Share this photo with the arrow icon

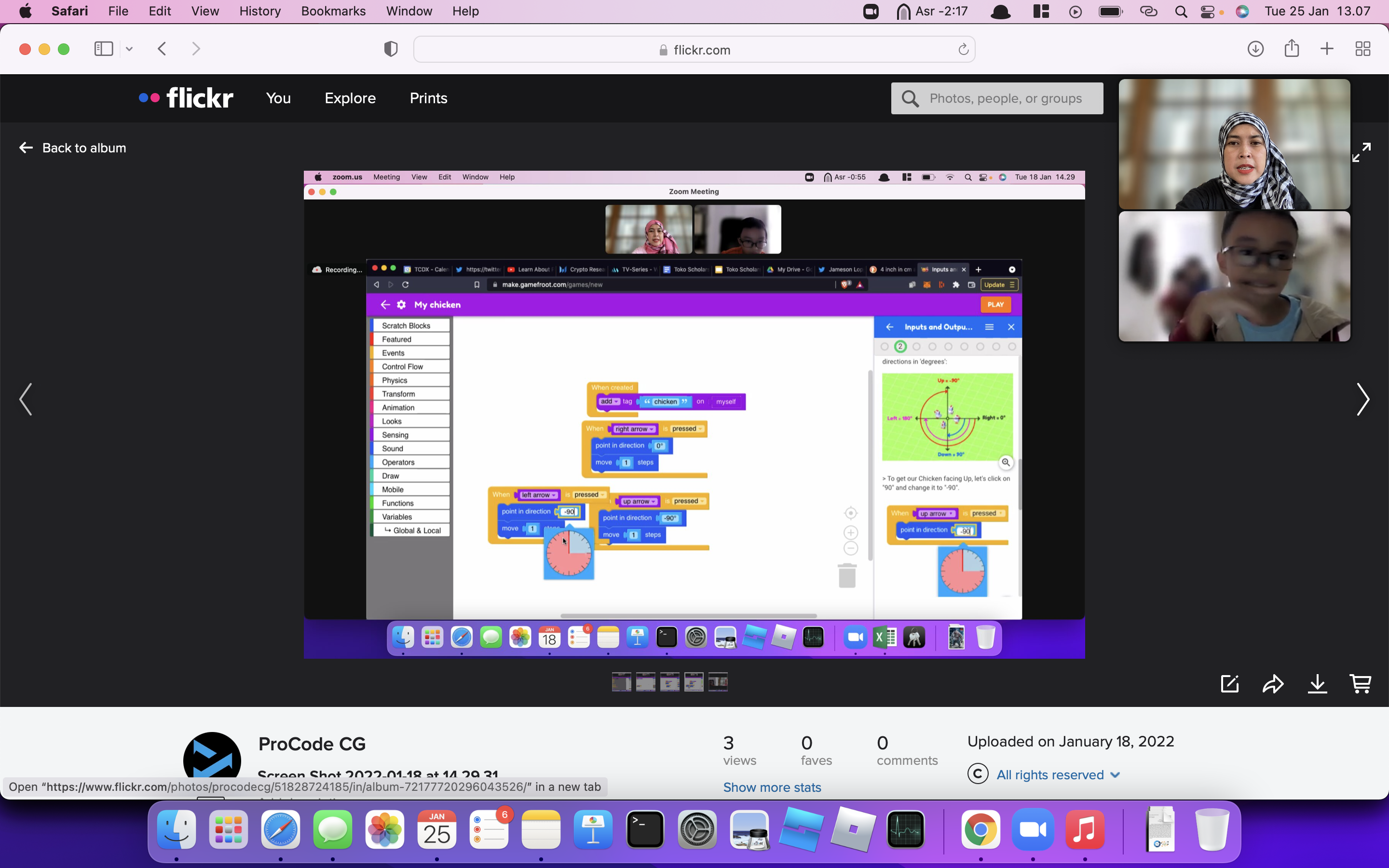pyautogui.click(x=1273, y=684)
